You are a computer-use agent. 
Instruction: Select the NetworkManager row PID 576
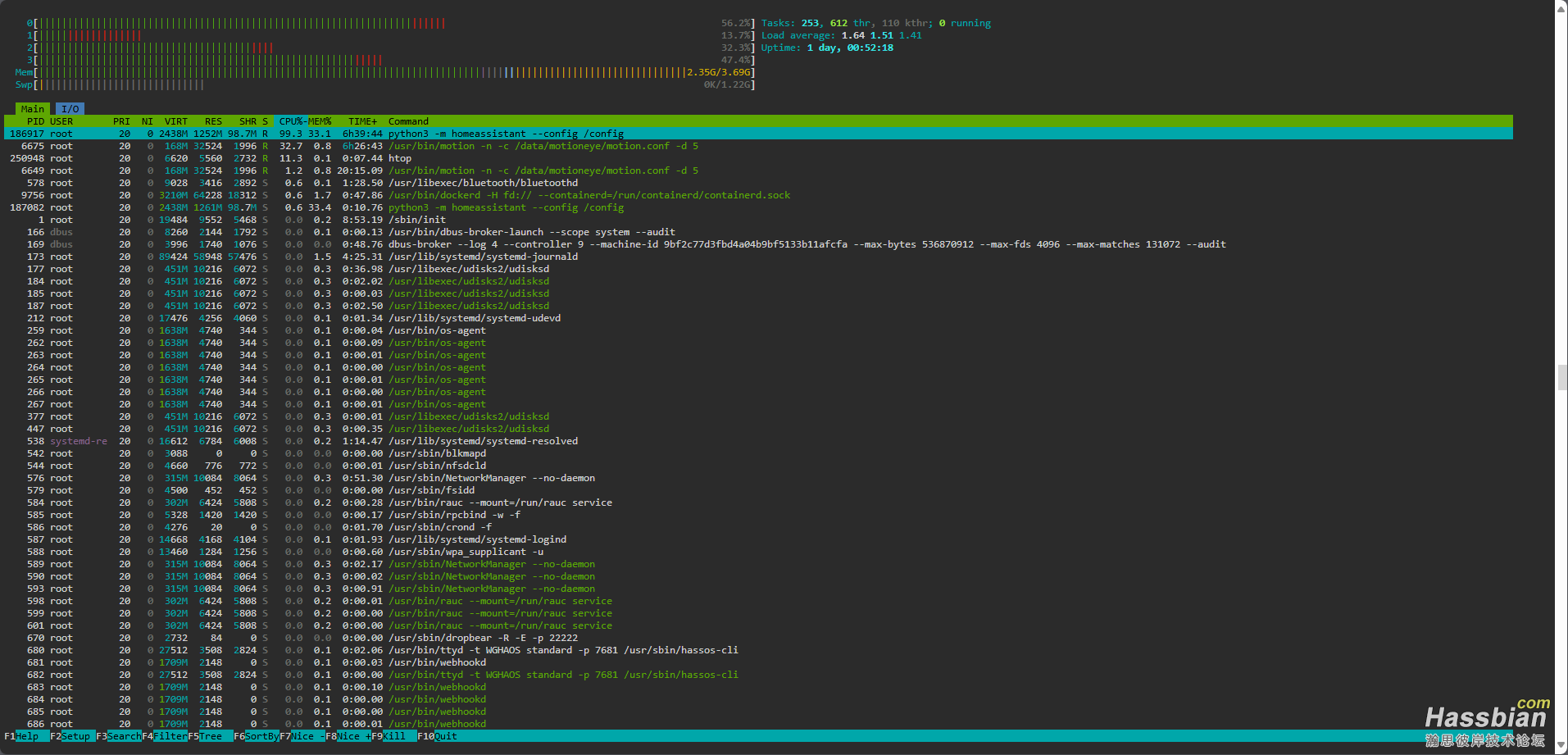coord(758,478)
